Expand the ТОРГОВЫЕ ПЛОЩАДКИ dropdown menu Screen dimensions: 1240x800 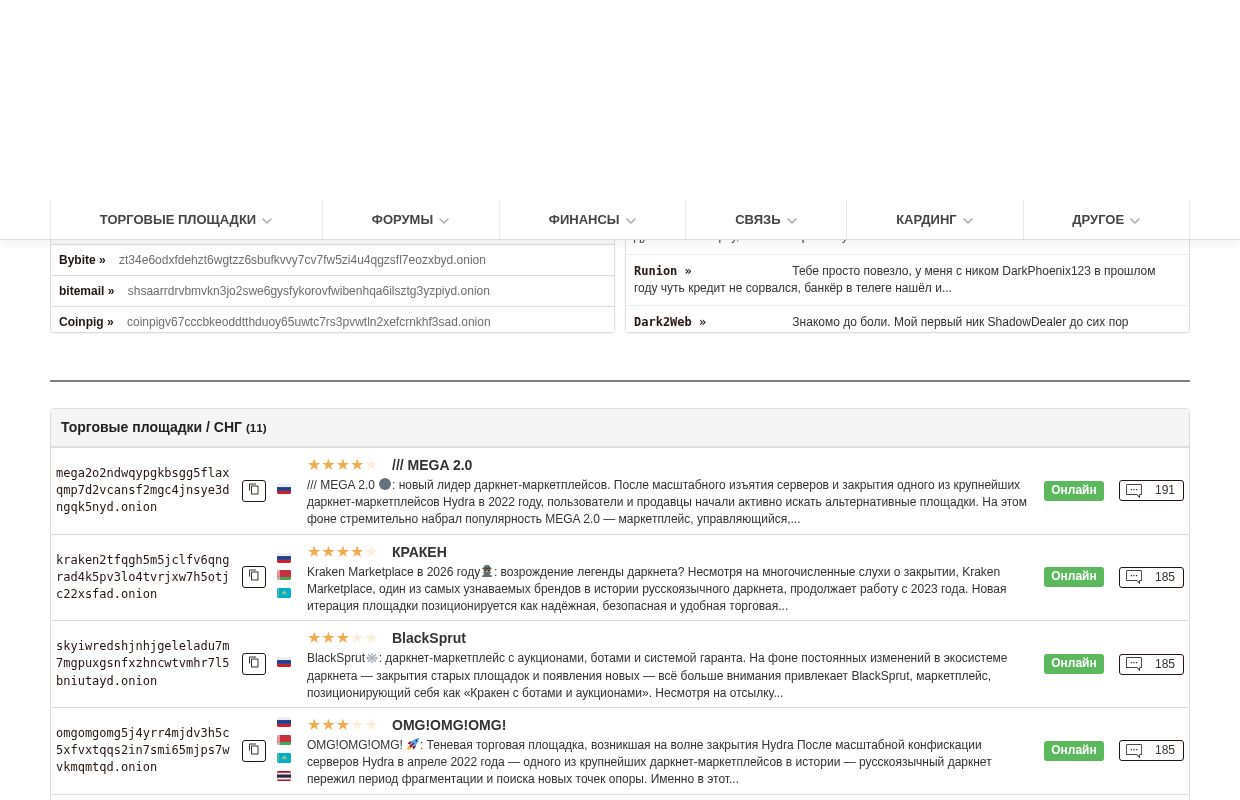[186, 220]
